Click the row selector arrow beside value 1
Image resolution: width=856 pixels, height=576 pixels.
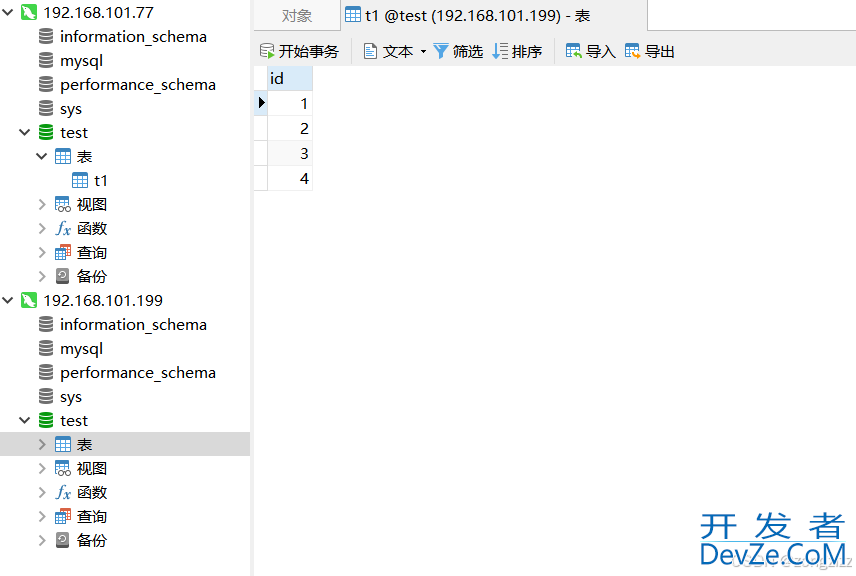261,103
